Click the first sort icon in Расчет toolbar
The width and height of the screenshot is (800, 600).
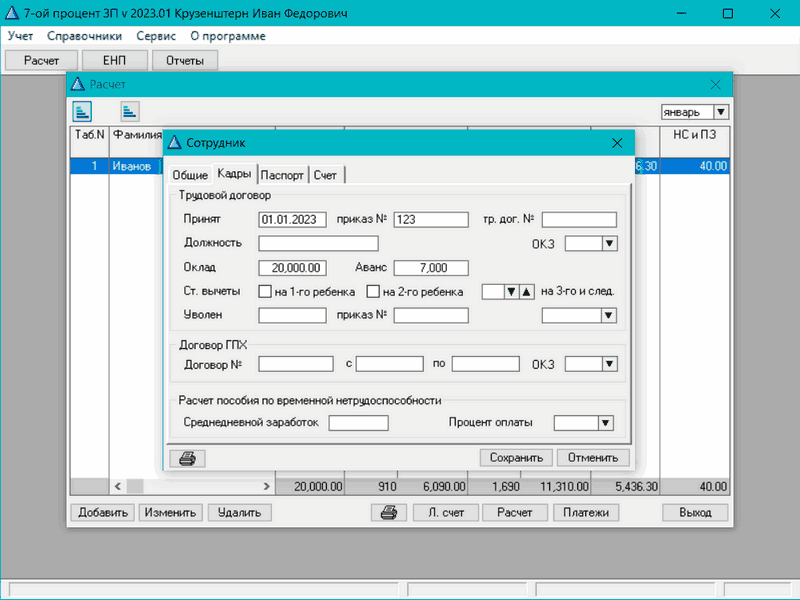pos(83,111)
